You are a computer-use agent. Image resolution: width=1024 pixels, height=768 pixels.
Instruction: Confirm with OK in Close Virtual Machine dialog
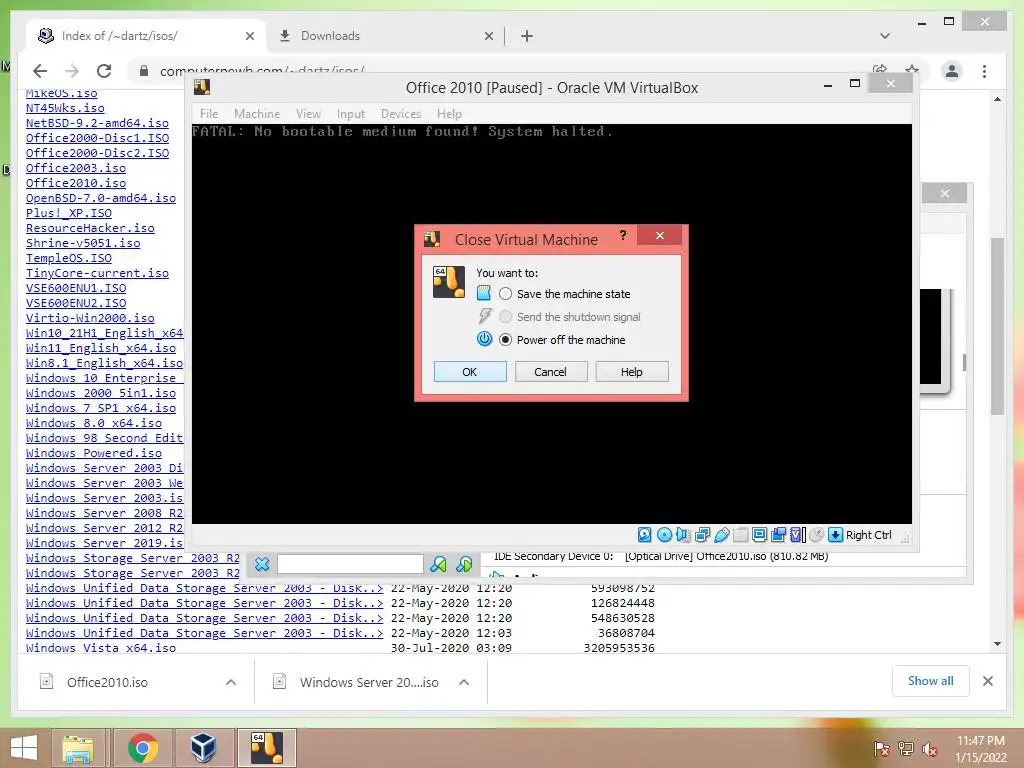pos(470,372)
